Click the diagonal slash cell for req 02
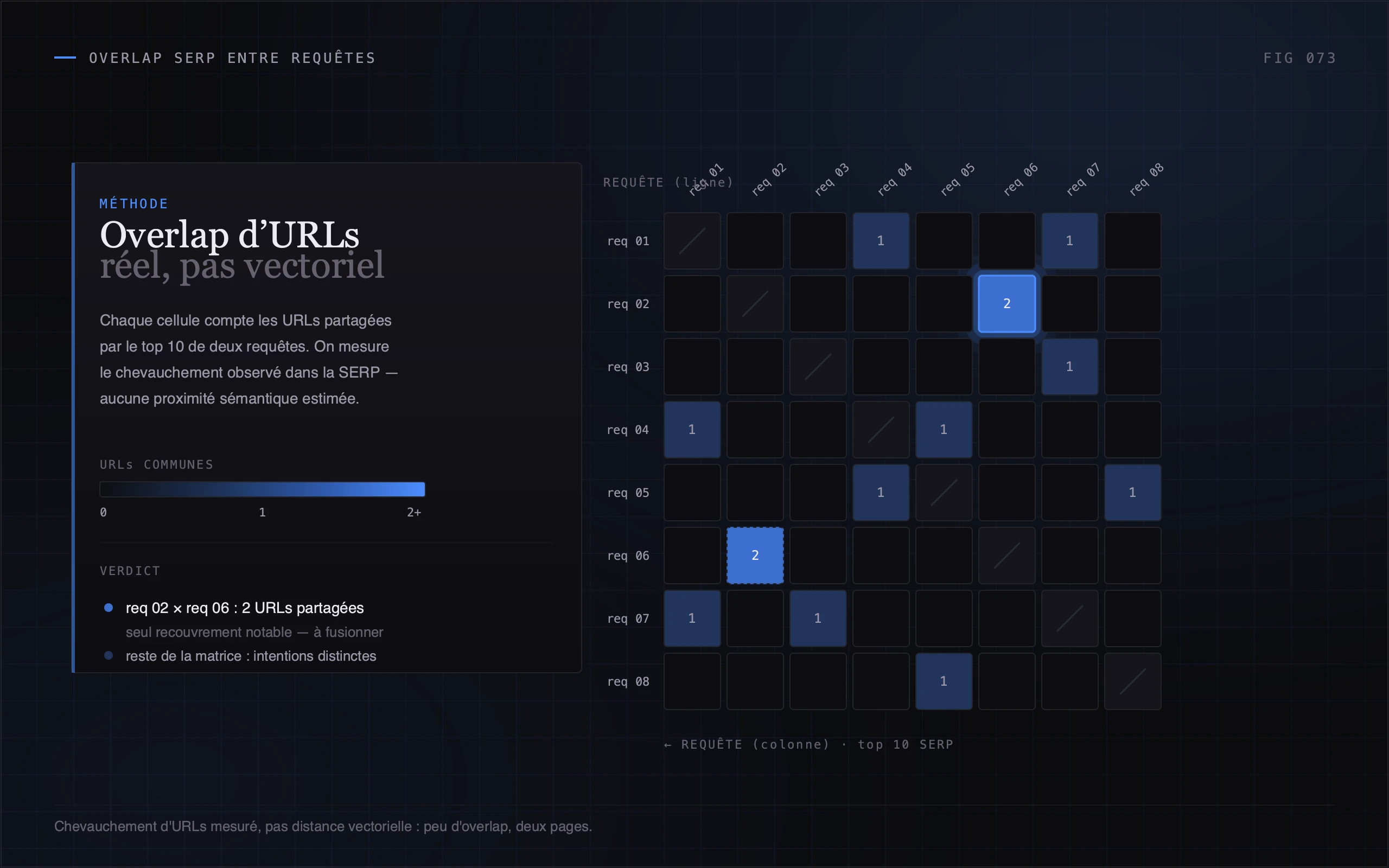Image resolution: width=1389 pixels, height=868 pixels. 755,304
